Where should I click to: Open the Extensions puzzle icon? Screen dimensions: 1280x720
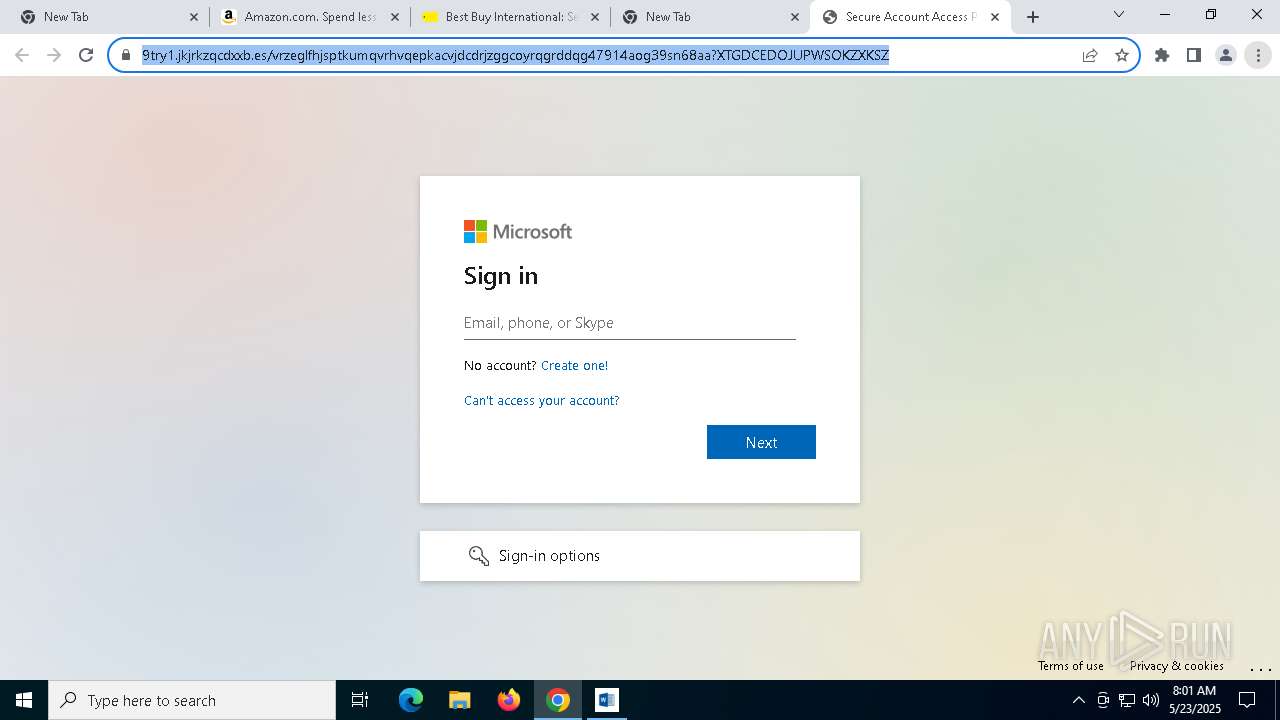[x=1162, y=56]
